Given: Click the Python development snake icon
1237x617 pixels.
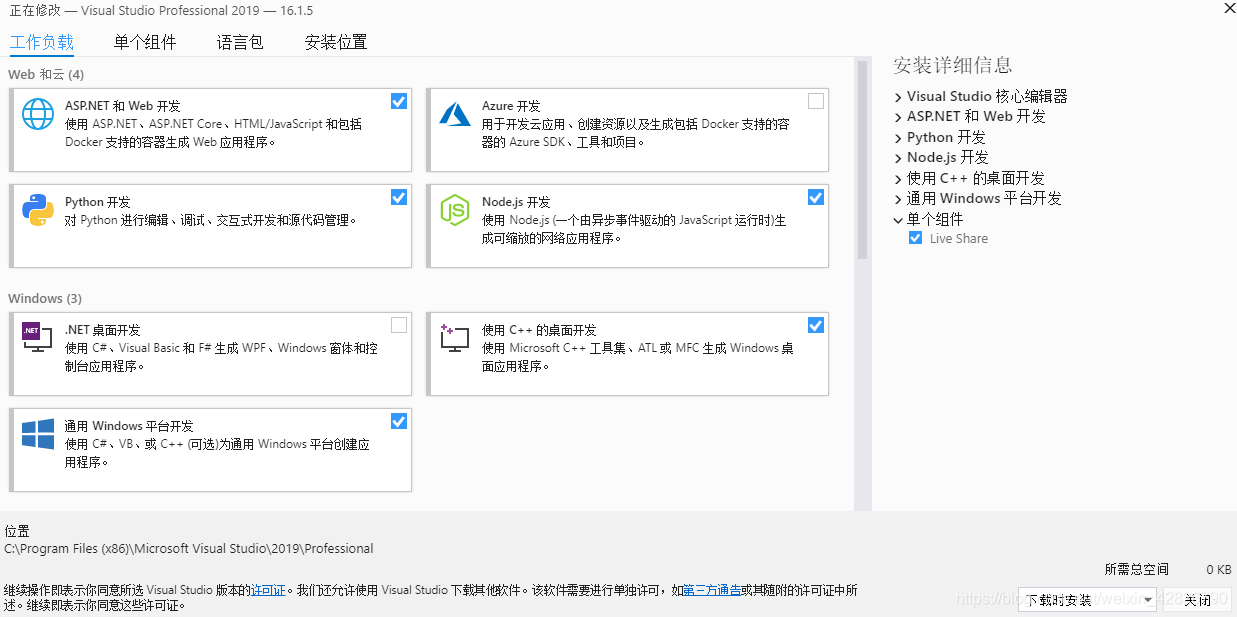Looking at the screenshot, I should click(38, 210).
